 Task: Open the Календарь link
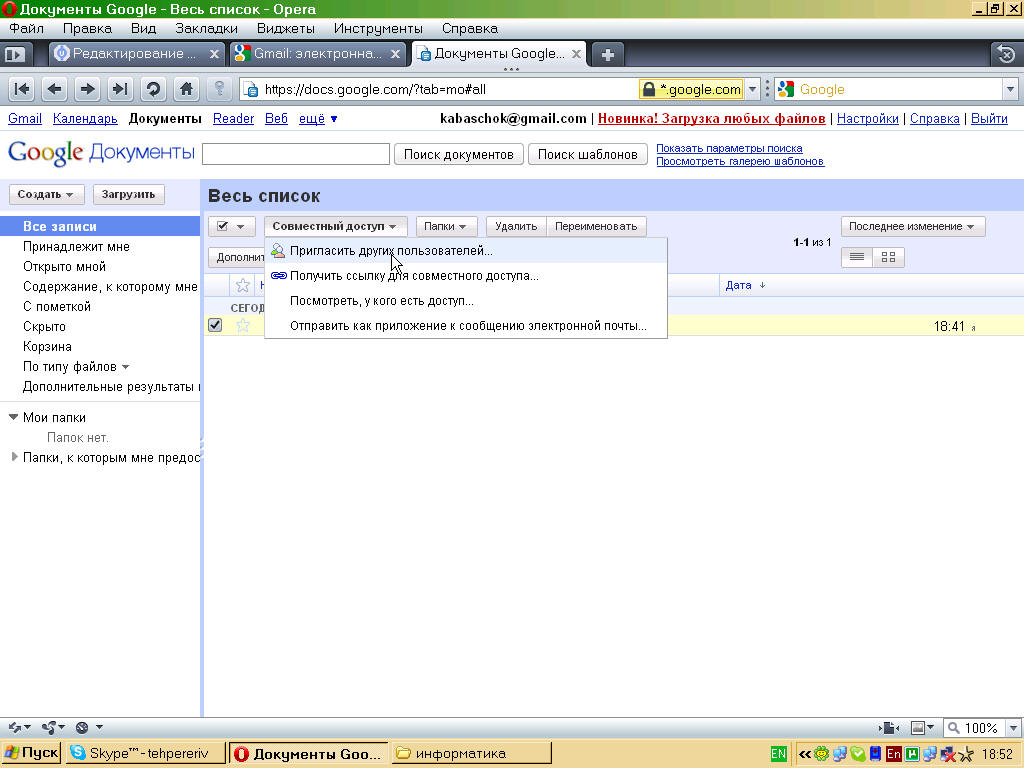85,119
